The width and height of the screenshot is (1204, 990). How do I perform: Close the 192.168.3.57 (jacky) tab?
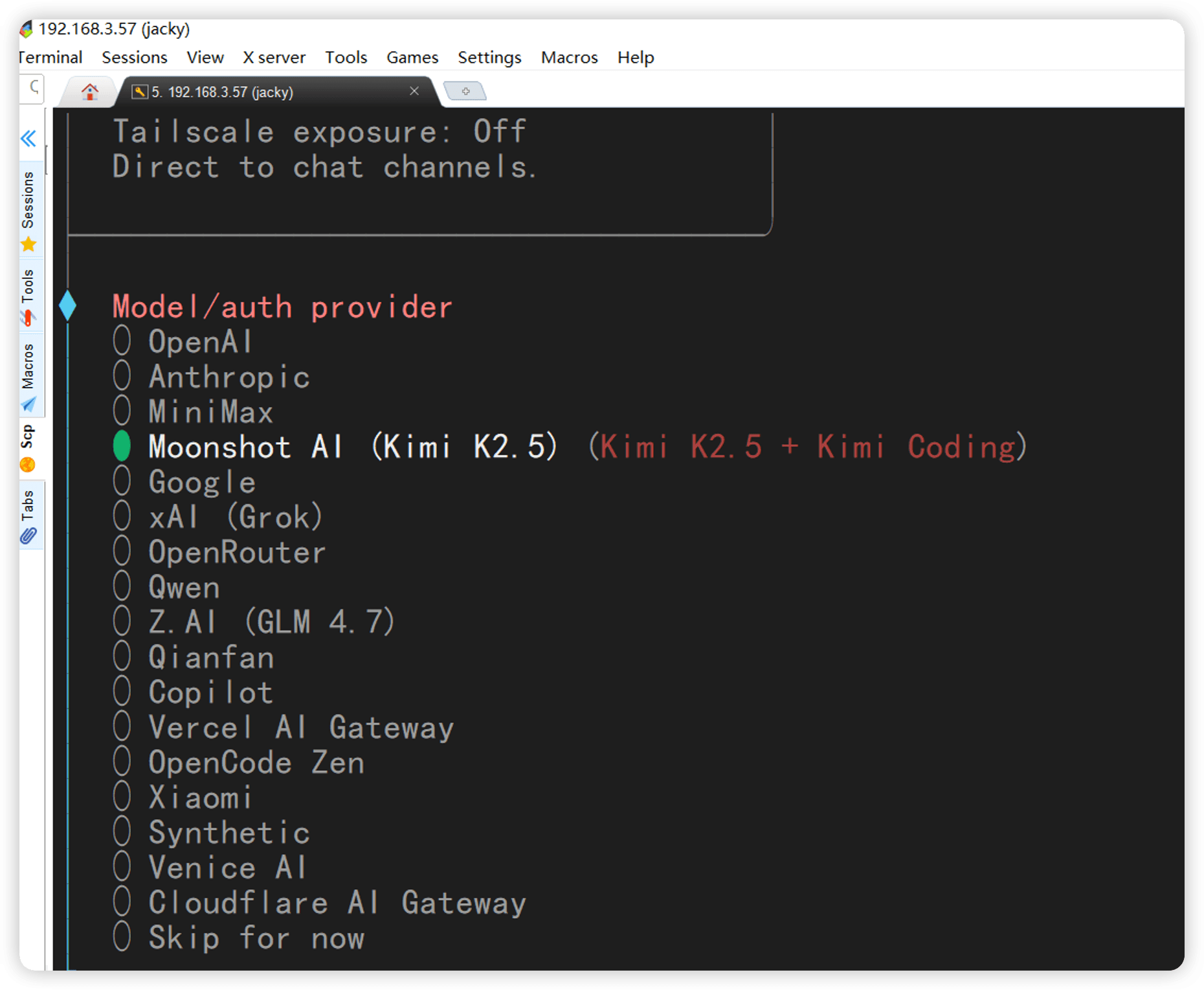click(x=414, y=91)
